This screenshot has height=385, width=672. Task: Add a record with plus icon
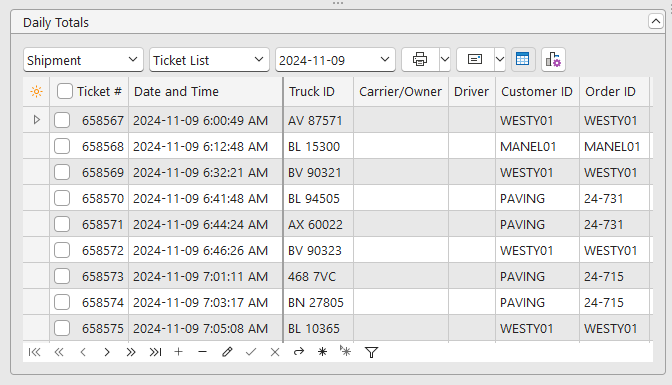[179, 352]
